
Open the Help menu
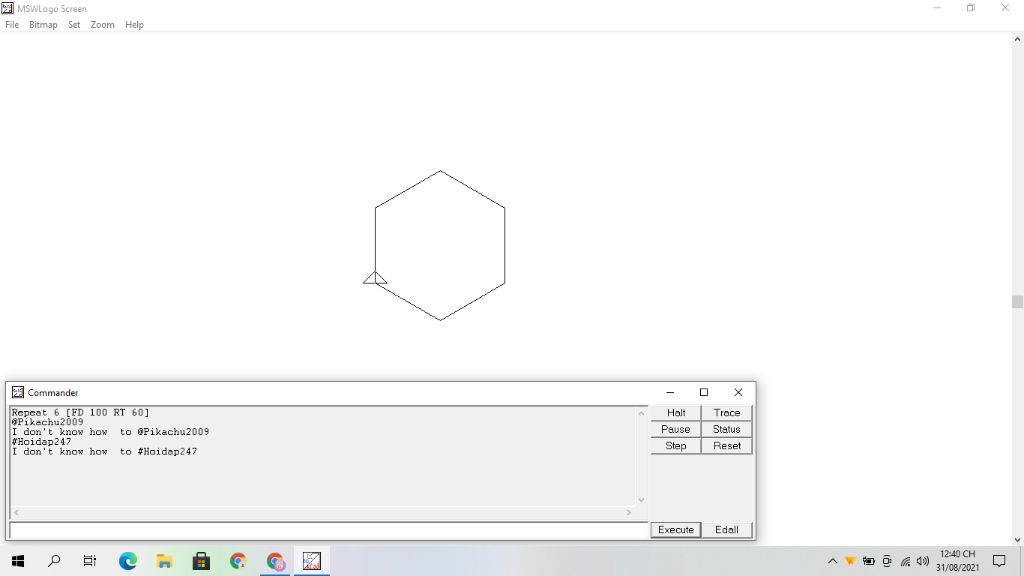[134, 25]
